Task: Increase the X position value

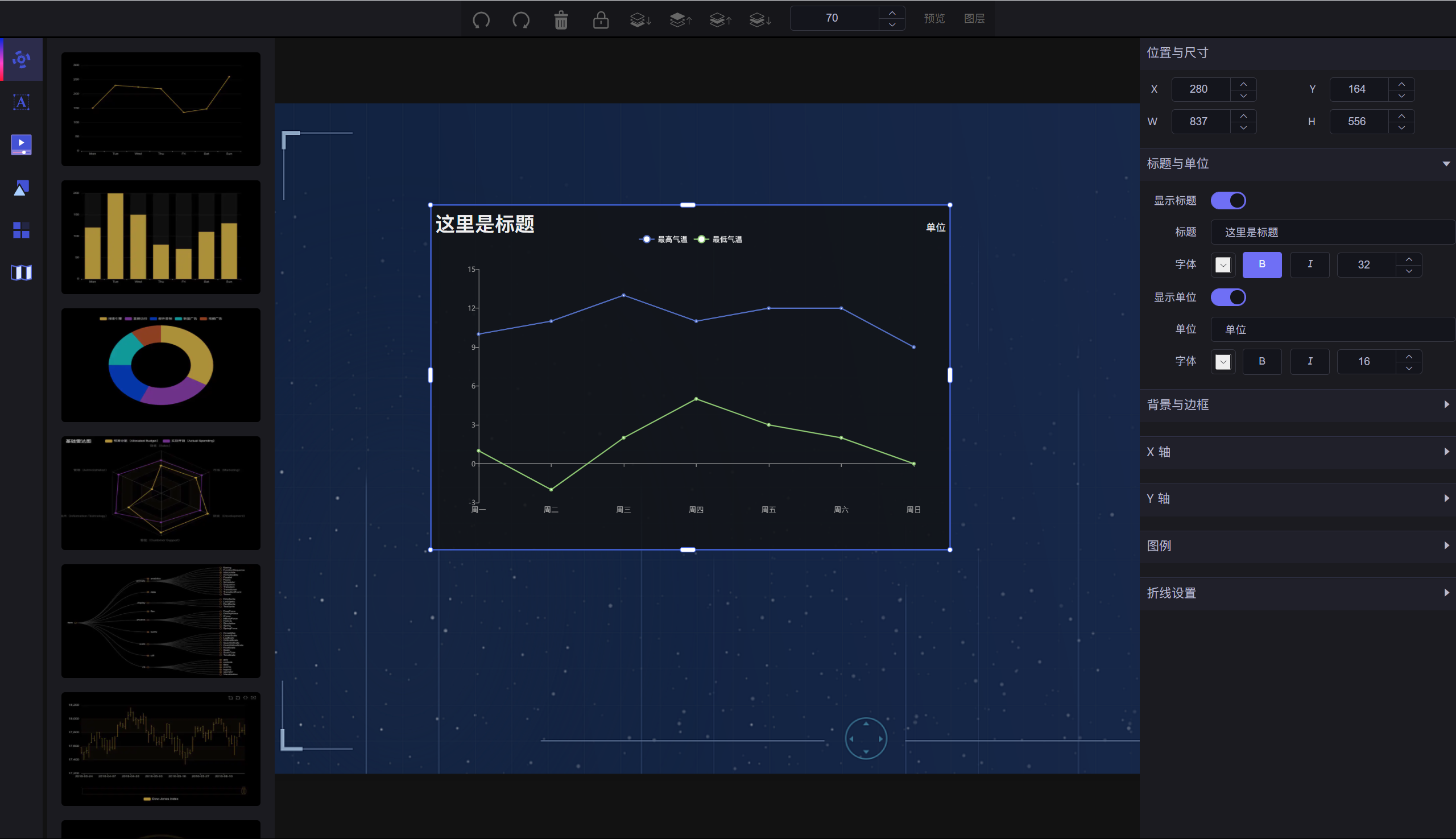Action: [x=1243, y=84]
